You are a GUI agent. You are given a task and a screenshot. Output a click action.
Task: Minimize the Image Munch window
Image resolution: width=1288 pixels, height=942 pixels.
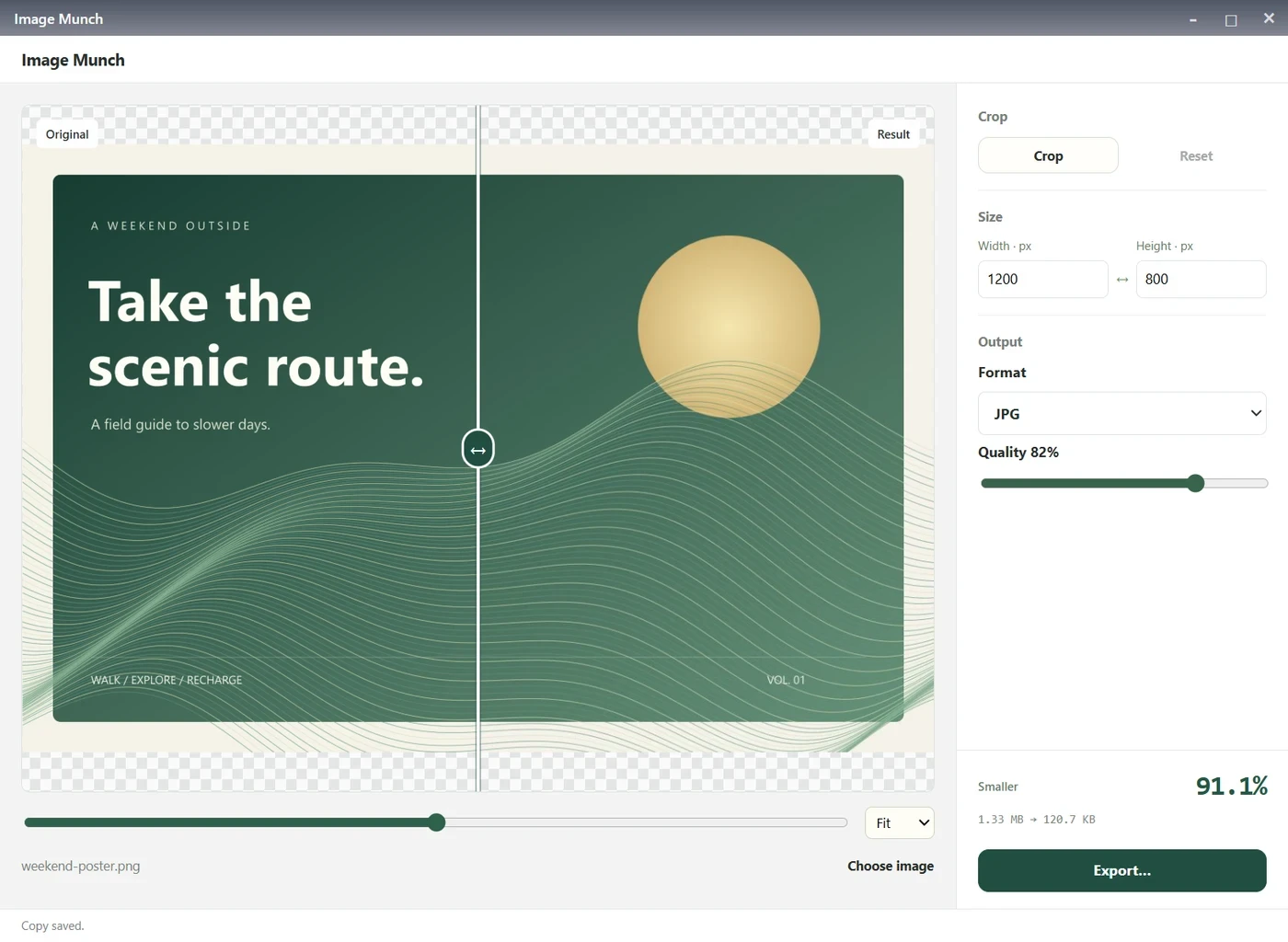pyautogui.click(x=1193, y=19)
